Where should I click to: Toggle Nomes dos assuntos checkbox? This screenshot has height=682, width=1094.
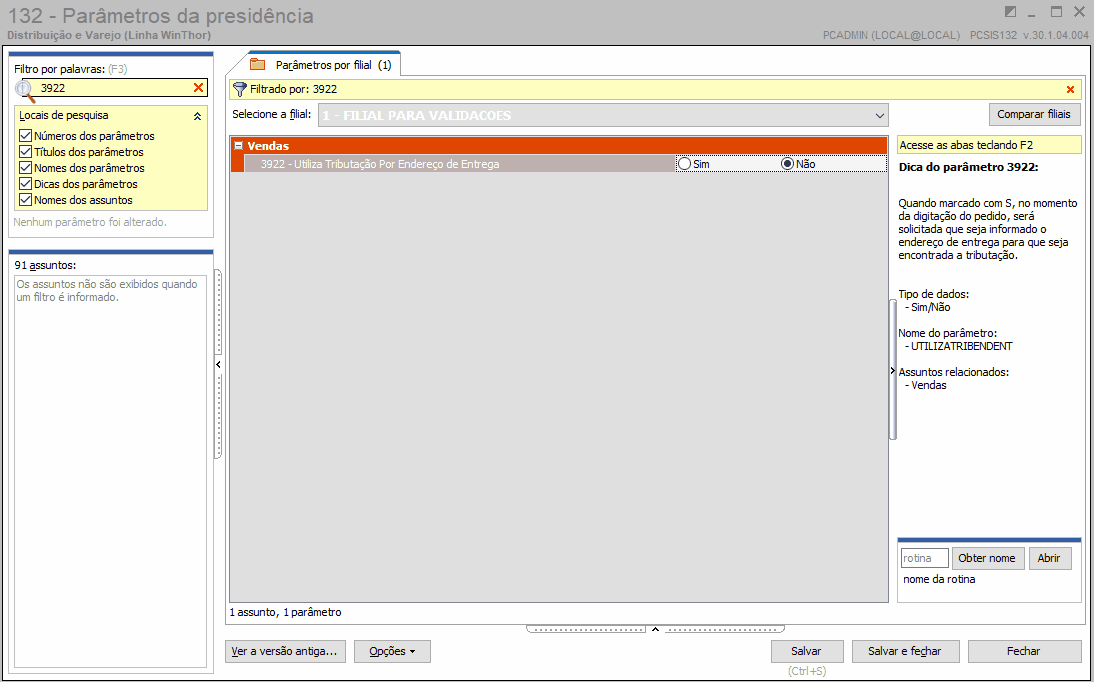[26, 200]
